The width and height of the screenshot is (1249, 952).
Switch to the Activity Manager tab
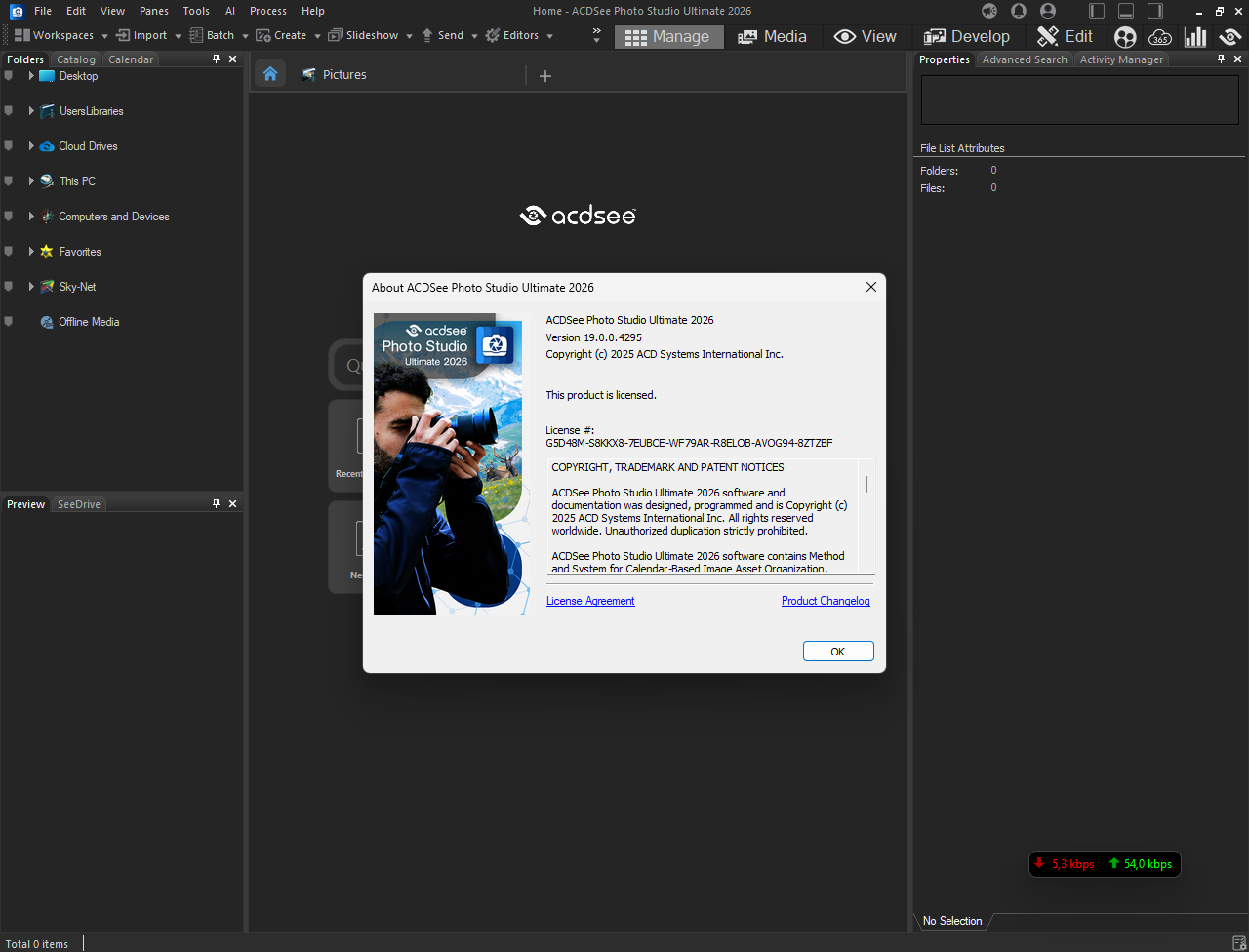click(1121, 59)
